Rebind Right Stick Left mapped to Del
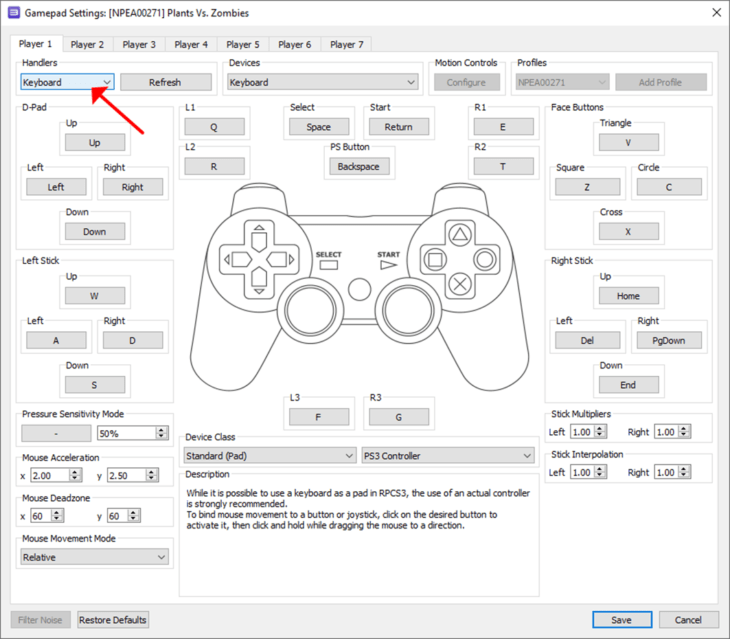 (588, 340)
